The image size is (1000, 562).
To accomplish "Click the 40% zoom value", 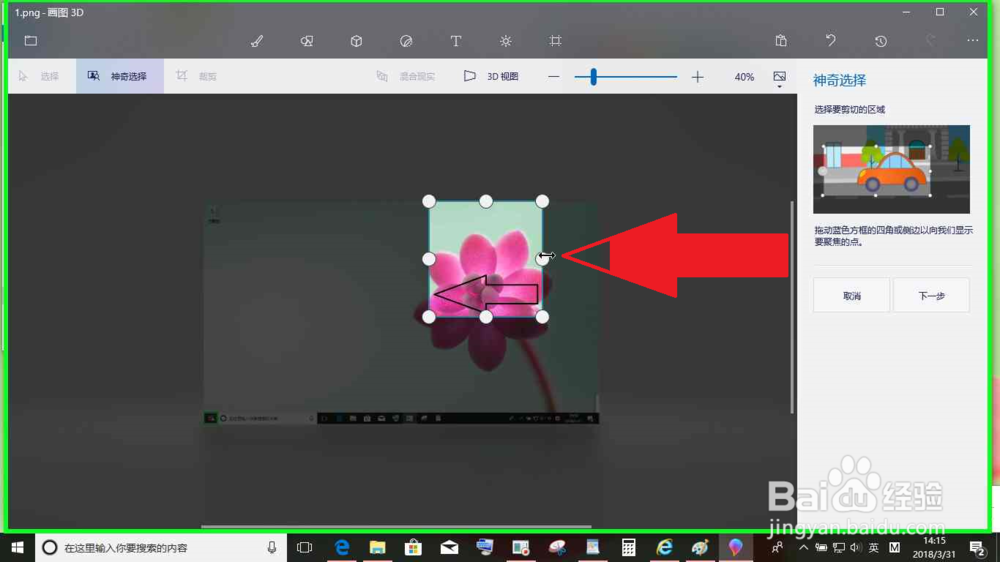I will (744, 77).
